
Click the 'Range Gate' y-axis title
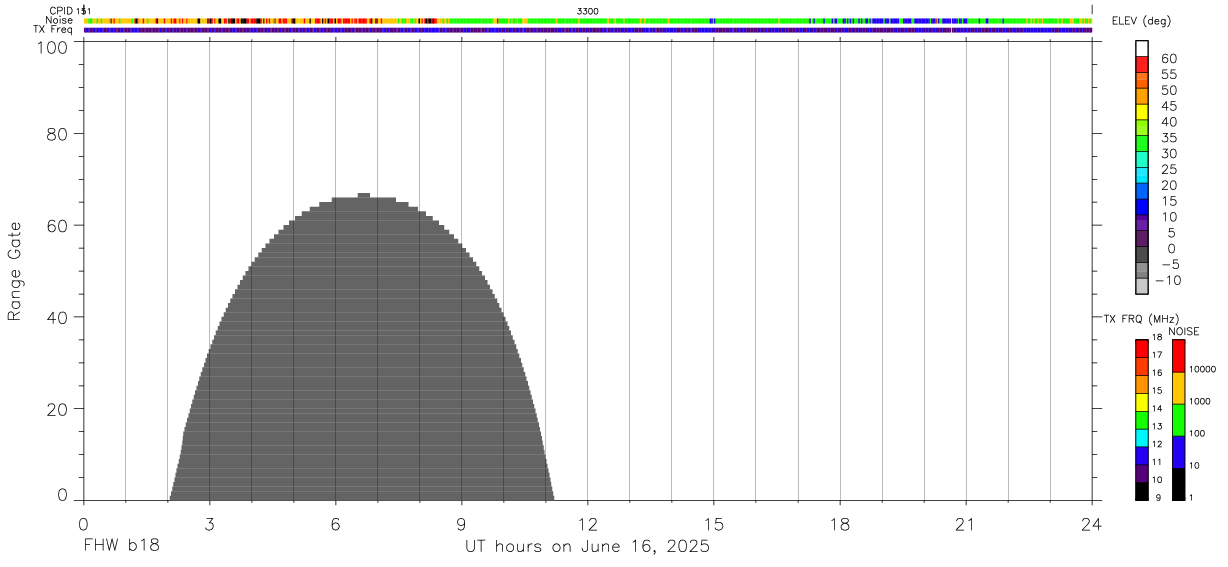(x=15, y=271)
